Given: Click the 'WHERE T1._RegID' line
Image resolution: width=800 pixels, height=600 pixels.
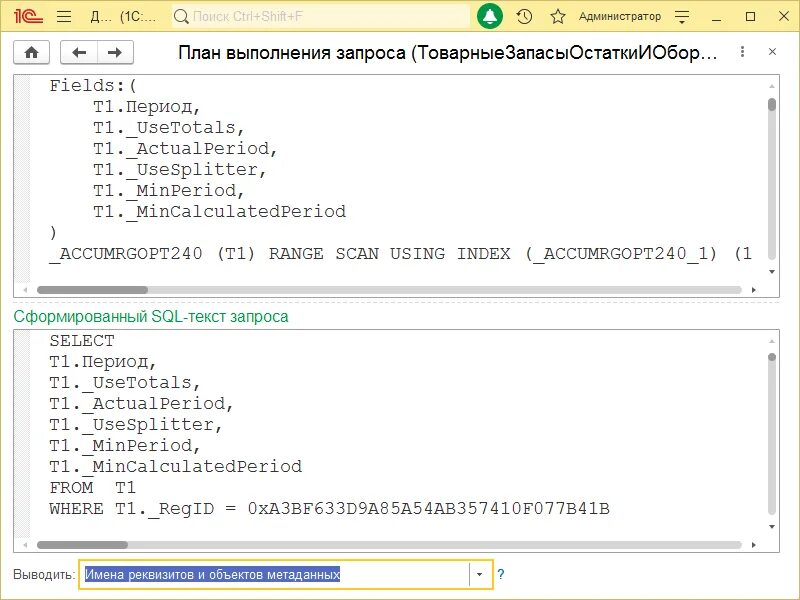Looking at the screenshot, I should tap(330, 509).
